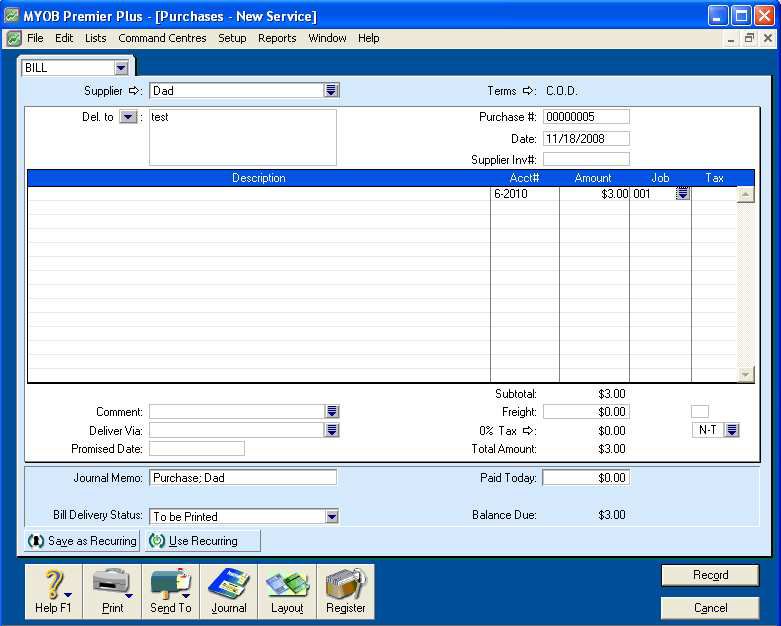The height and width of the screenshot is (626, 781).
Task: Open the Journal icon
Action: tap(229, 592)
